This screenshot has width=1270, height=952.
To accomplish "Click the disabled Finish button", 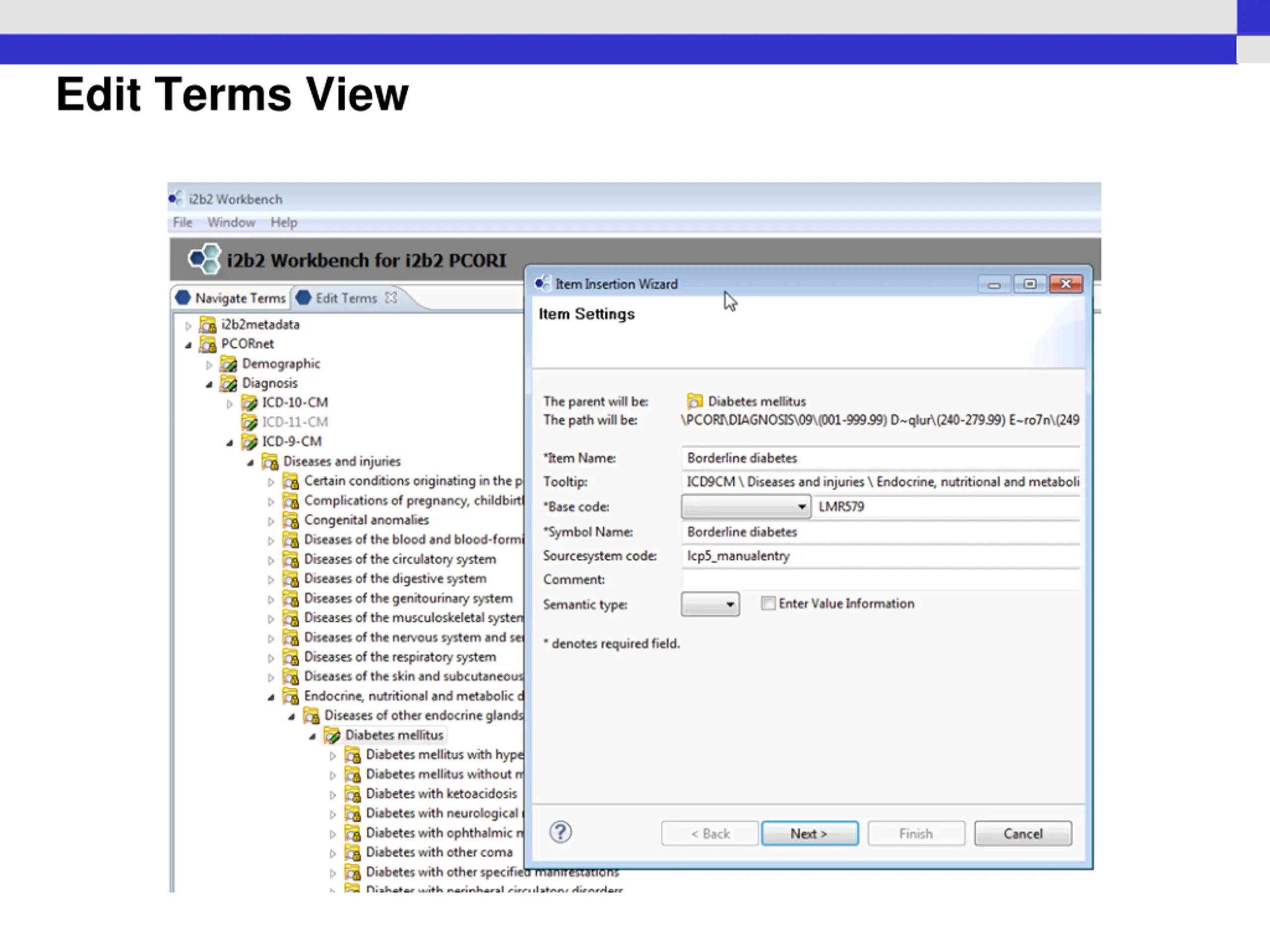I will click(916, 833).
